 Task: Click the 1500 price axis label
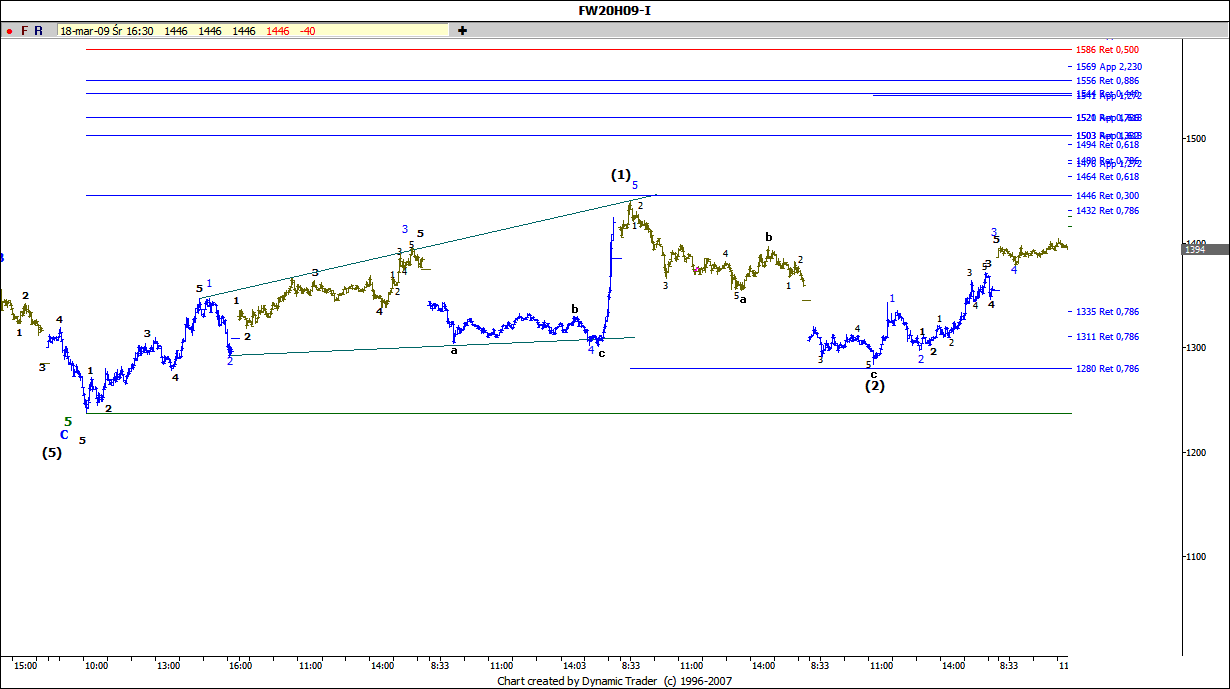pyautogui.click(x=1195, y=138)
